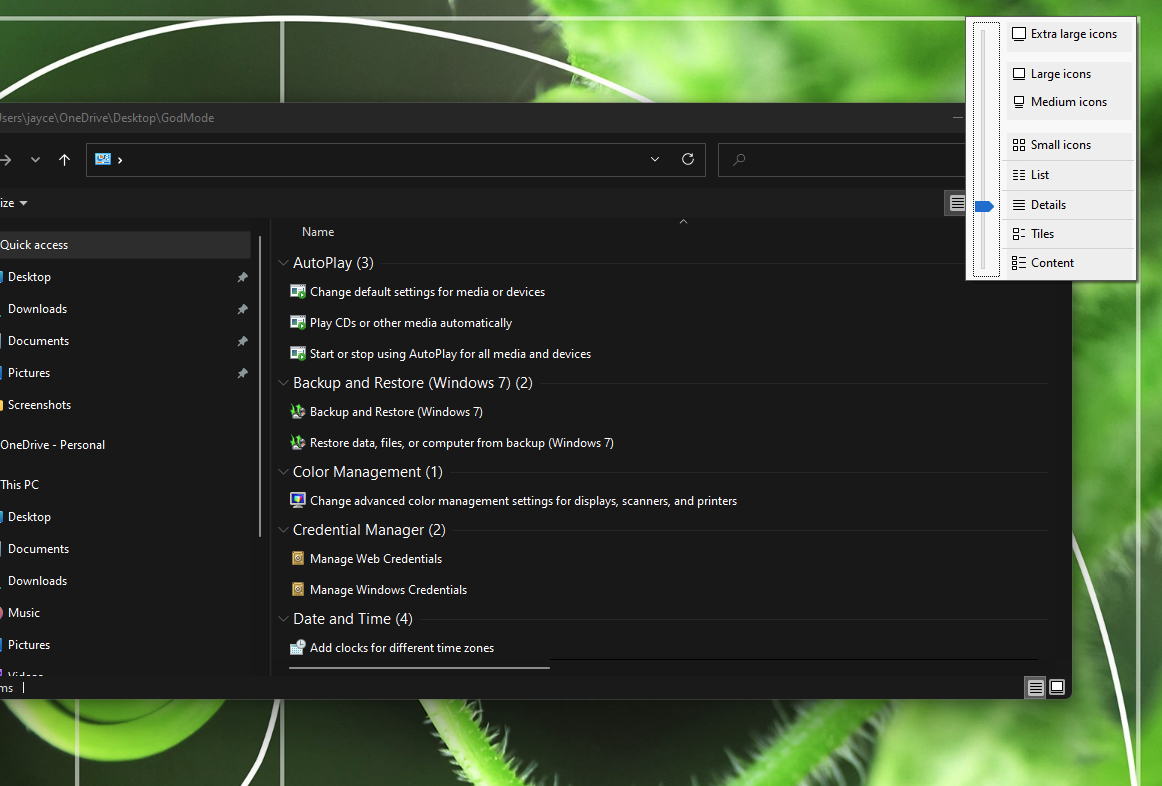Screen dimensions: 1162x786
Task: Select Details view option
Action: (x=1069, y=205)
